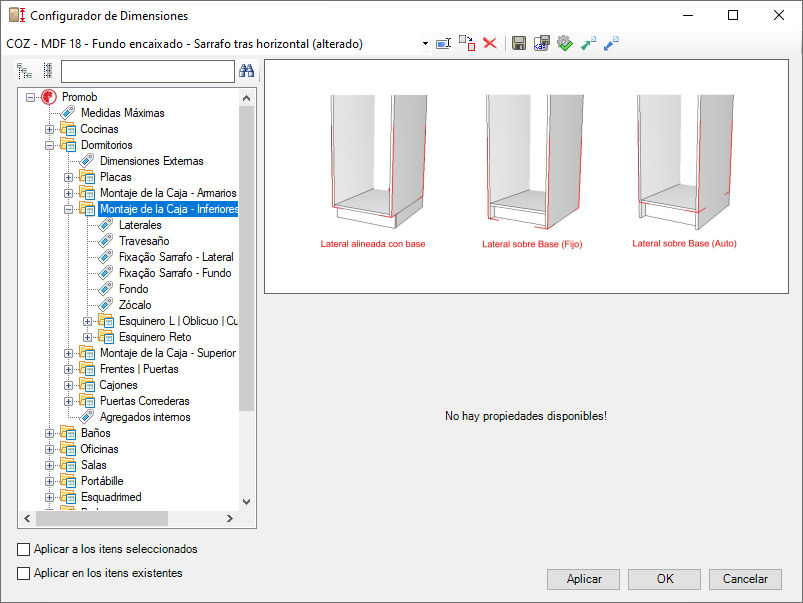Image resolution: width=803 pixels, height=603 pixels.
Task: Expand the Esquinero L | Oblicuo folder
Action: [88, 321]
